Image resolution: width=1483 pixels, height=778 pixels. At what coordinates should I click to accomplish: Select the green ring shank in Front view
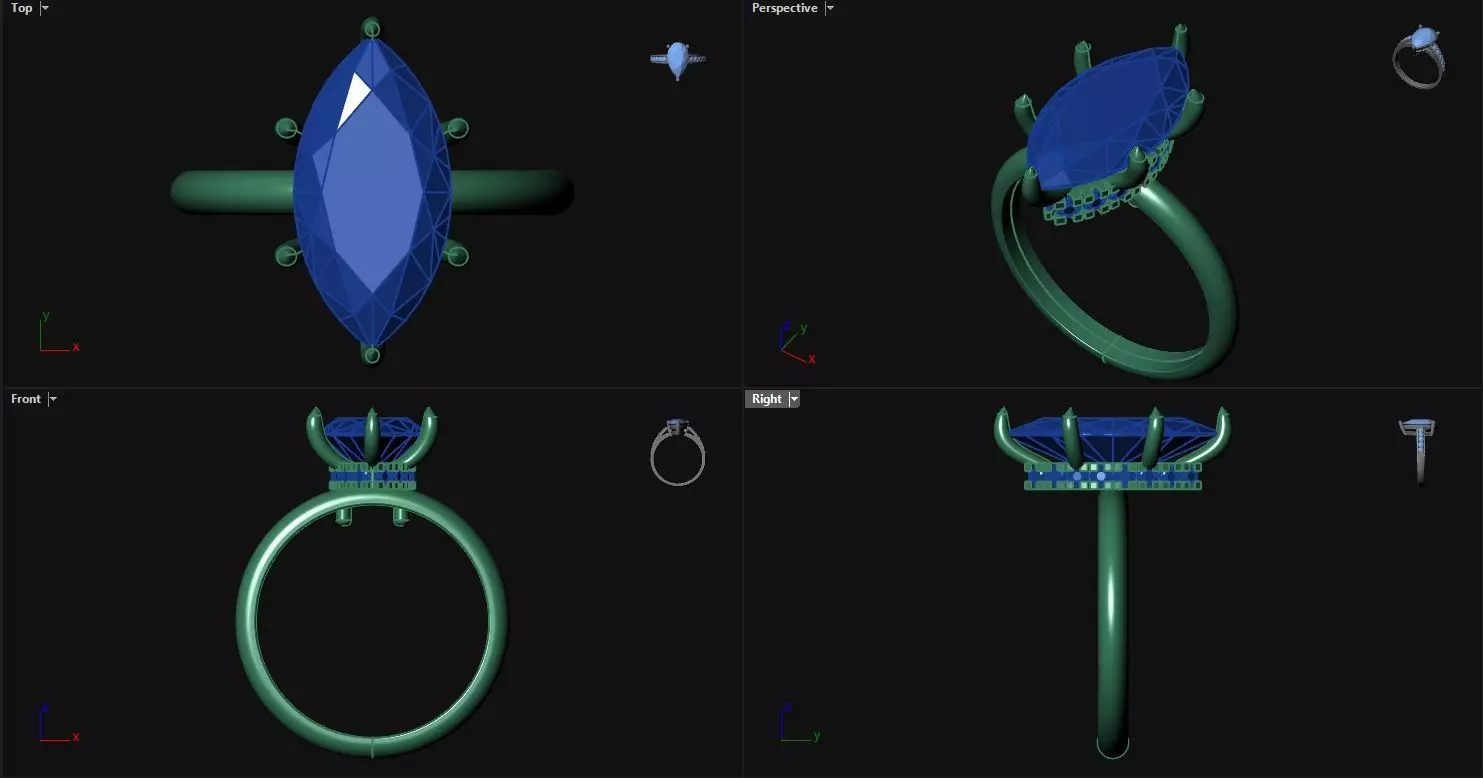(x=371, y=618)
